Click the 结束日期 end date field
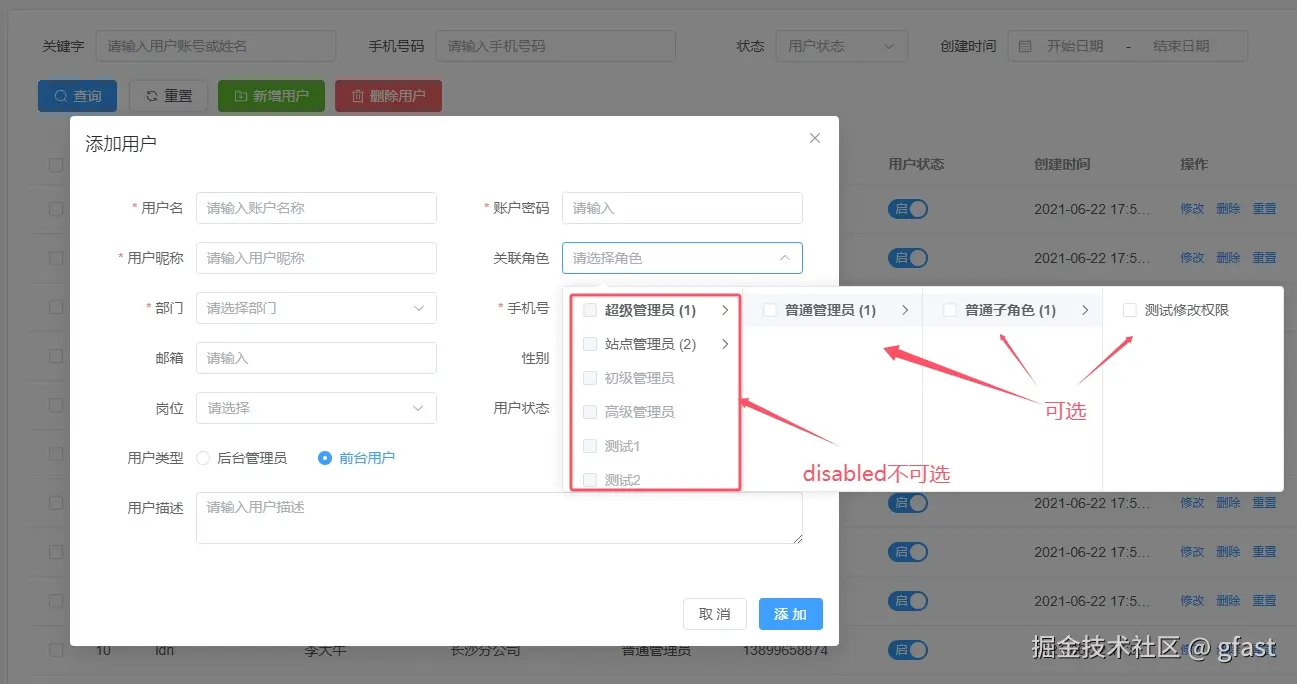The image size is (1297, 684). (1181, 46)
